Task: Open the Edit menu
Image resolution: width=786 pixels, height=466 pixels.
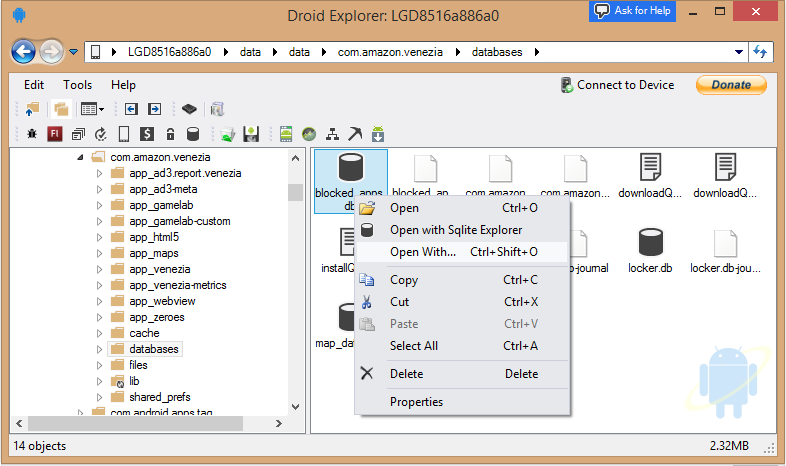Action: coord(34,85)
